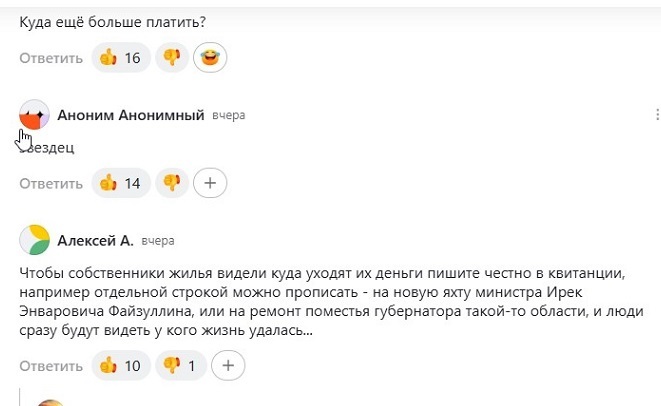The height and width of the screenshot is (406, 661).
Task: Reply to "Куда ещё больше платить?" comment
Action: pyautogui.click(x=51, y=58)
